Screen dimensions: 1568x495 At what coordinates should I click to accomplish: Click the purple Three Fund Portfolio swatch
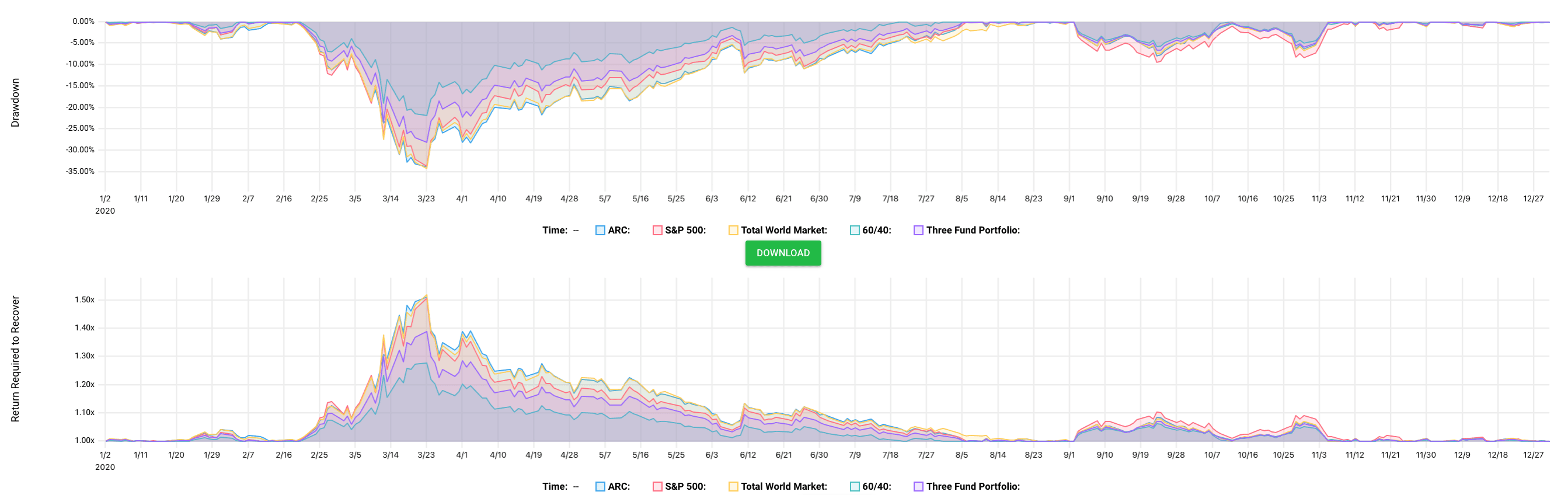tap(919, 230)
